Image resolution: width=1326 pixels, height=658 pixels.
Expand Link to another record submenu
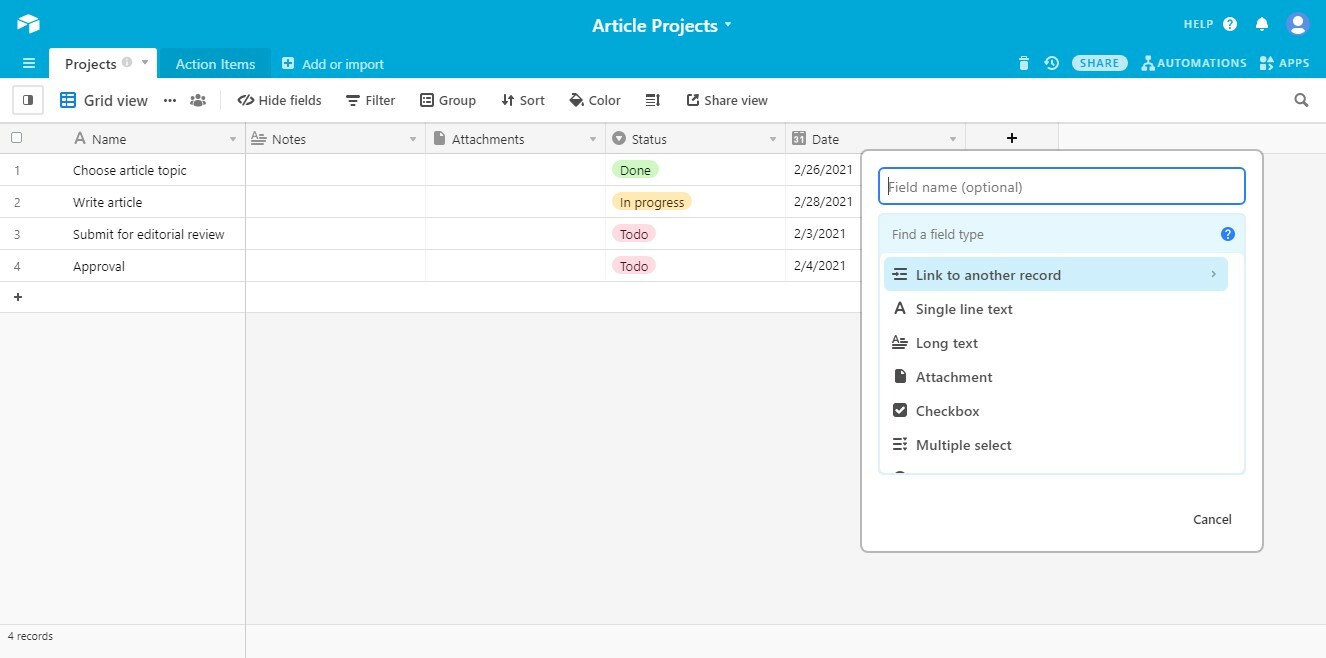pos(1213,275)
